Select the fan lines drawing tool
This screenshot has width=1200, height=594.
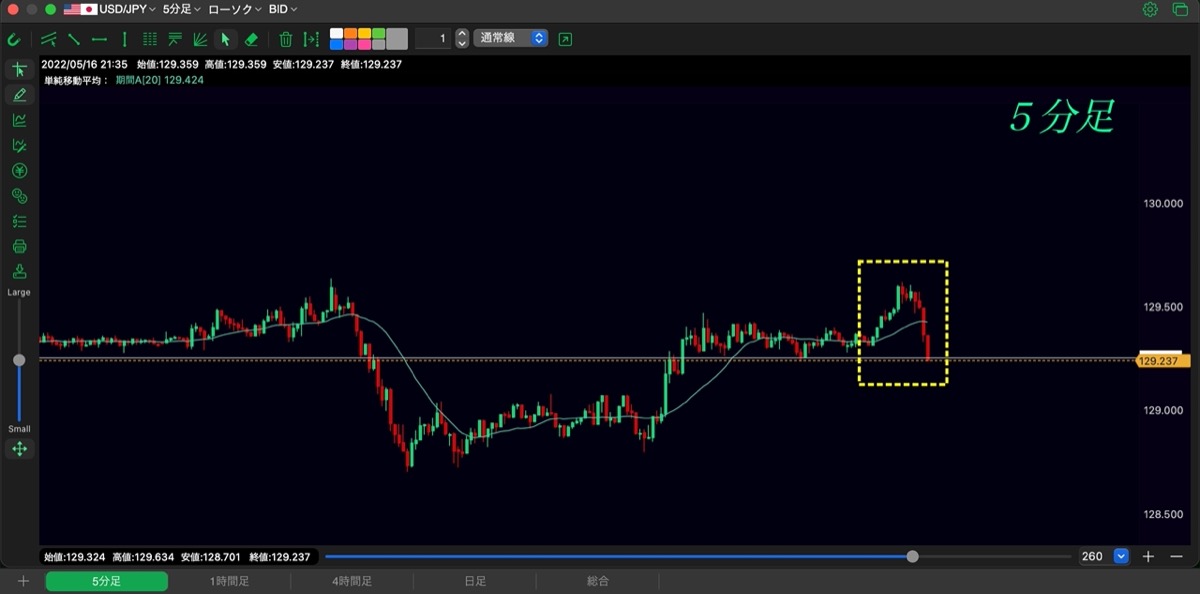200,40
